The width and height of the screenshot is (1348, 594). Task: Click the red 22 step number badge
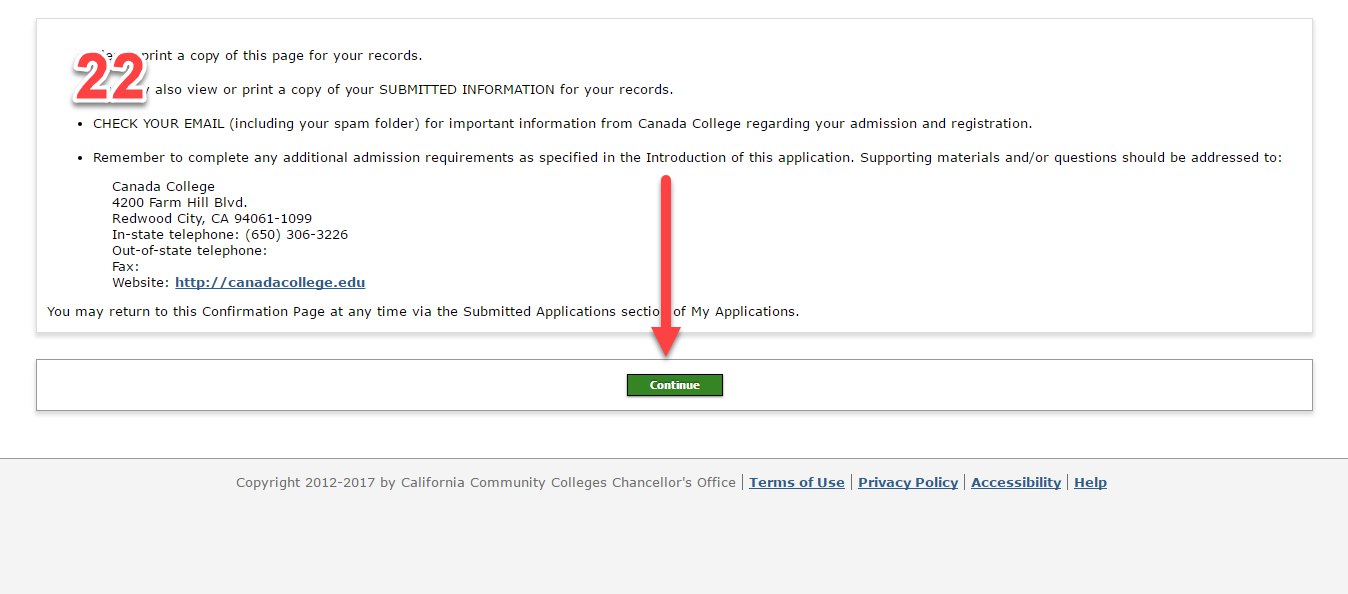[110, 78]
